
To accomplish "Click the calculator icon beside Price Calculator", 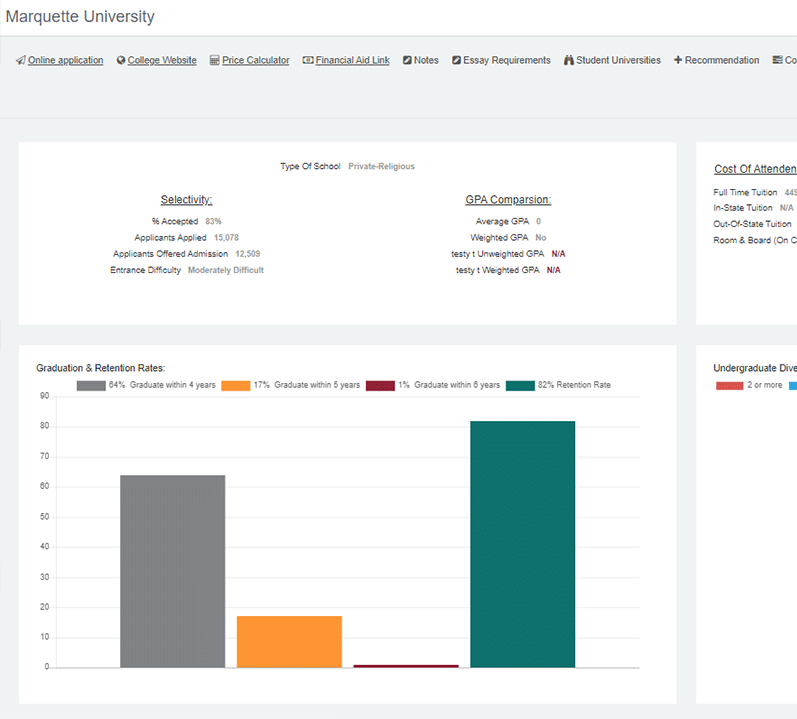I will click(214, 60).
